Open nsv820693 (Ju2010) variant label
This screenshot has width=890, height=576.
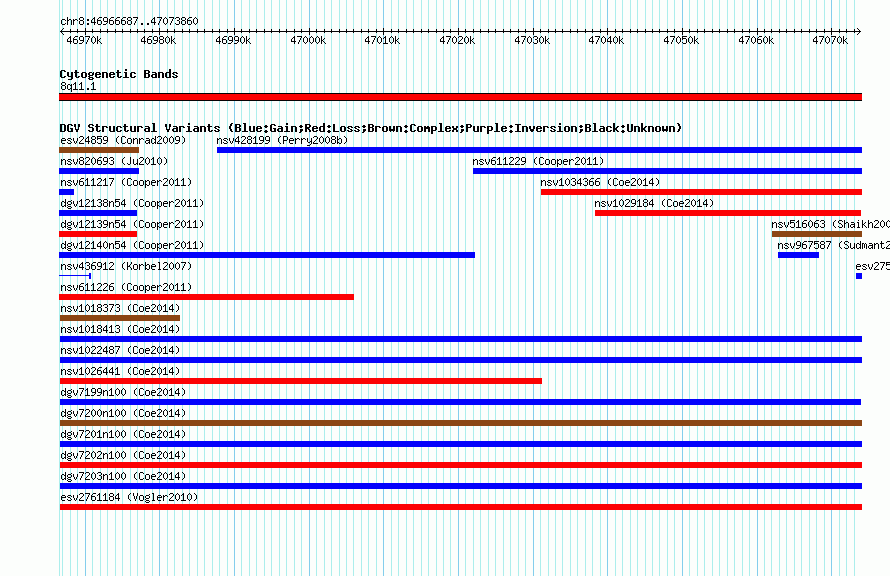pos(114,161)
